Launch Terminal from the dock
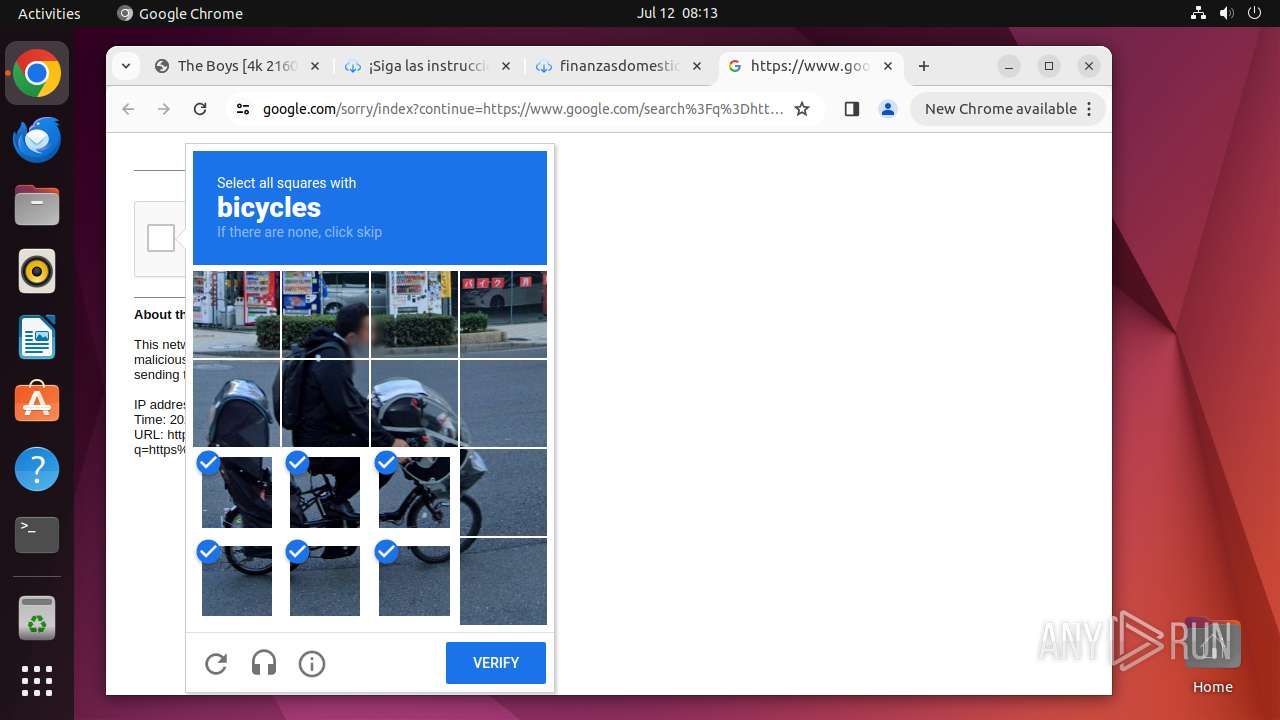This screenshot has height=720, width=1280. pos(37,535)
